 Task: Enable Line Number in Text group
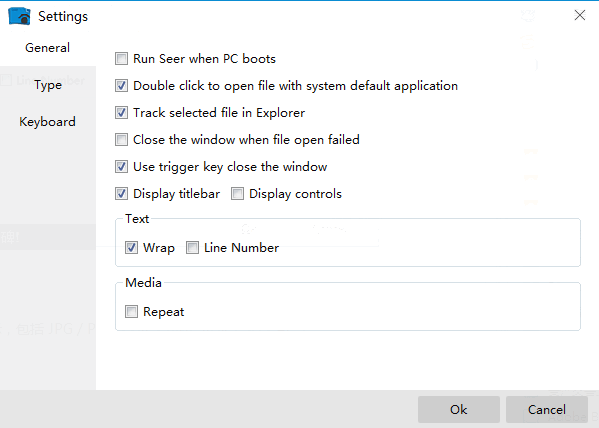coord(192,248)
